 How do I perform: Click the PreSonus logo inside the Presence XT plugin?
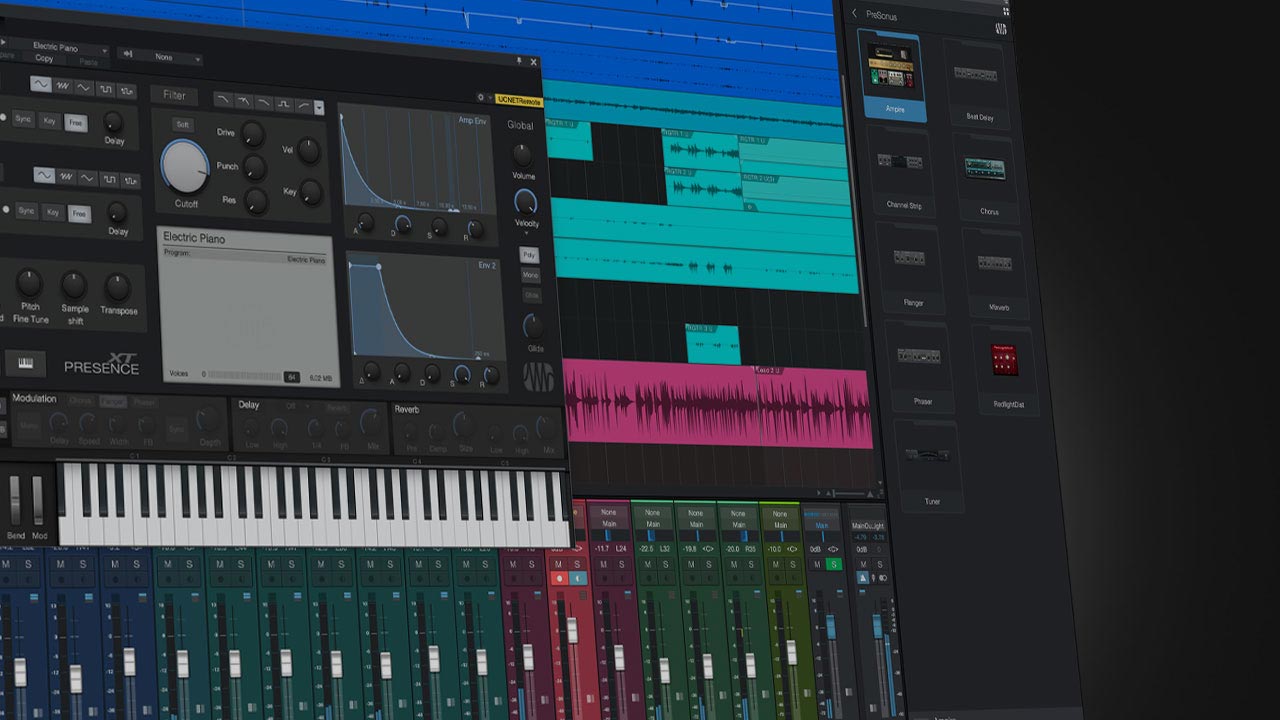pos(537,377)
